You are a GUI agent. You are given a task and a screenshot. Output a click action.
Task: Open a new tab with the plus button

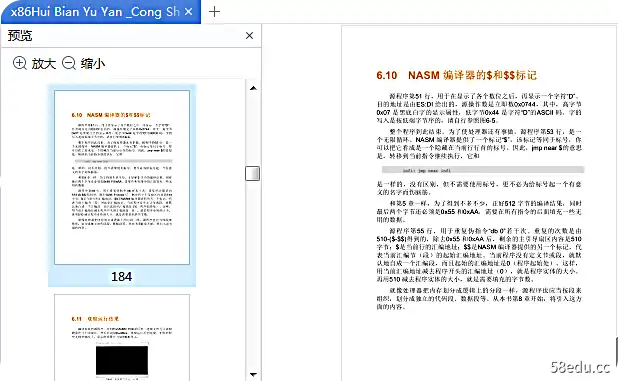(214, 11)
